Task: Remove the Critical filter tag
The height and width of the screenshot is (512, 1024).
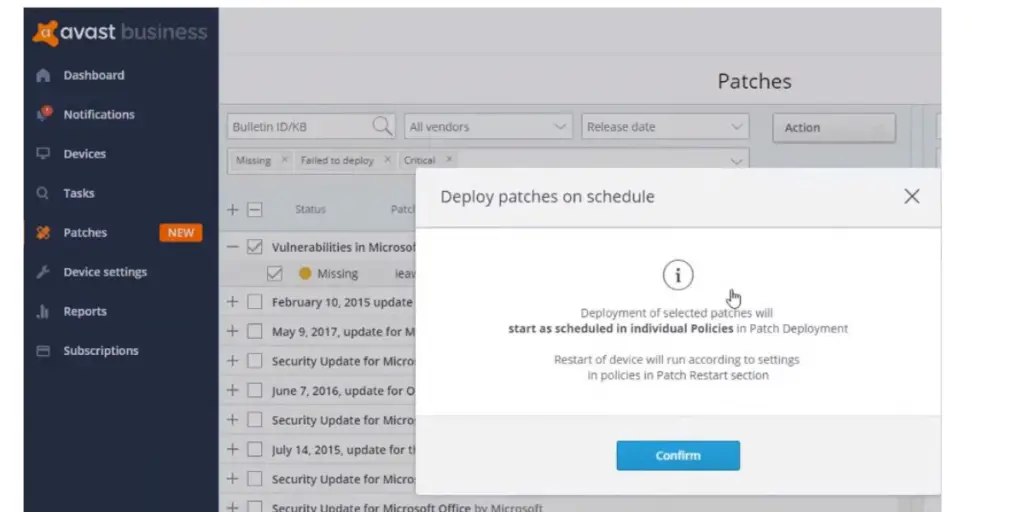Action: 449,159
